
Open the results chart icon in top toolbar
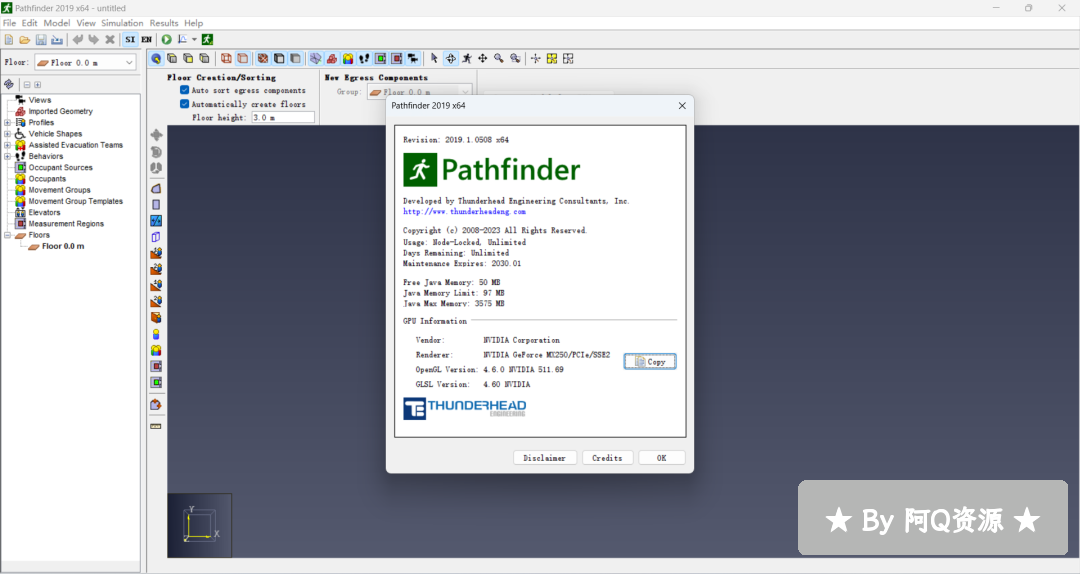click(x=183, y=39)
